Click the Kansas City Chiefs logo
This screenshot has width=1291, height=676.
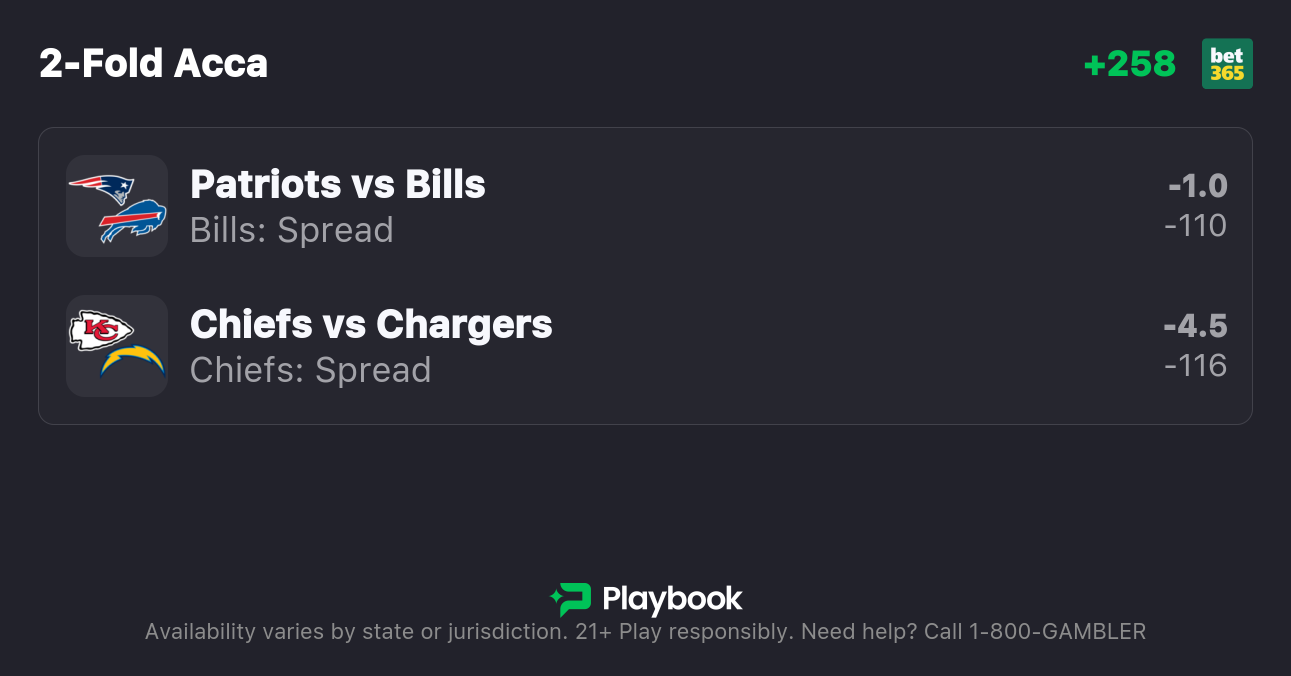pos(101,330)
